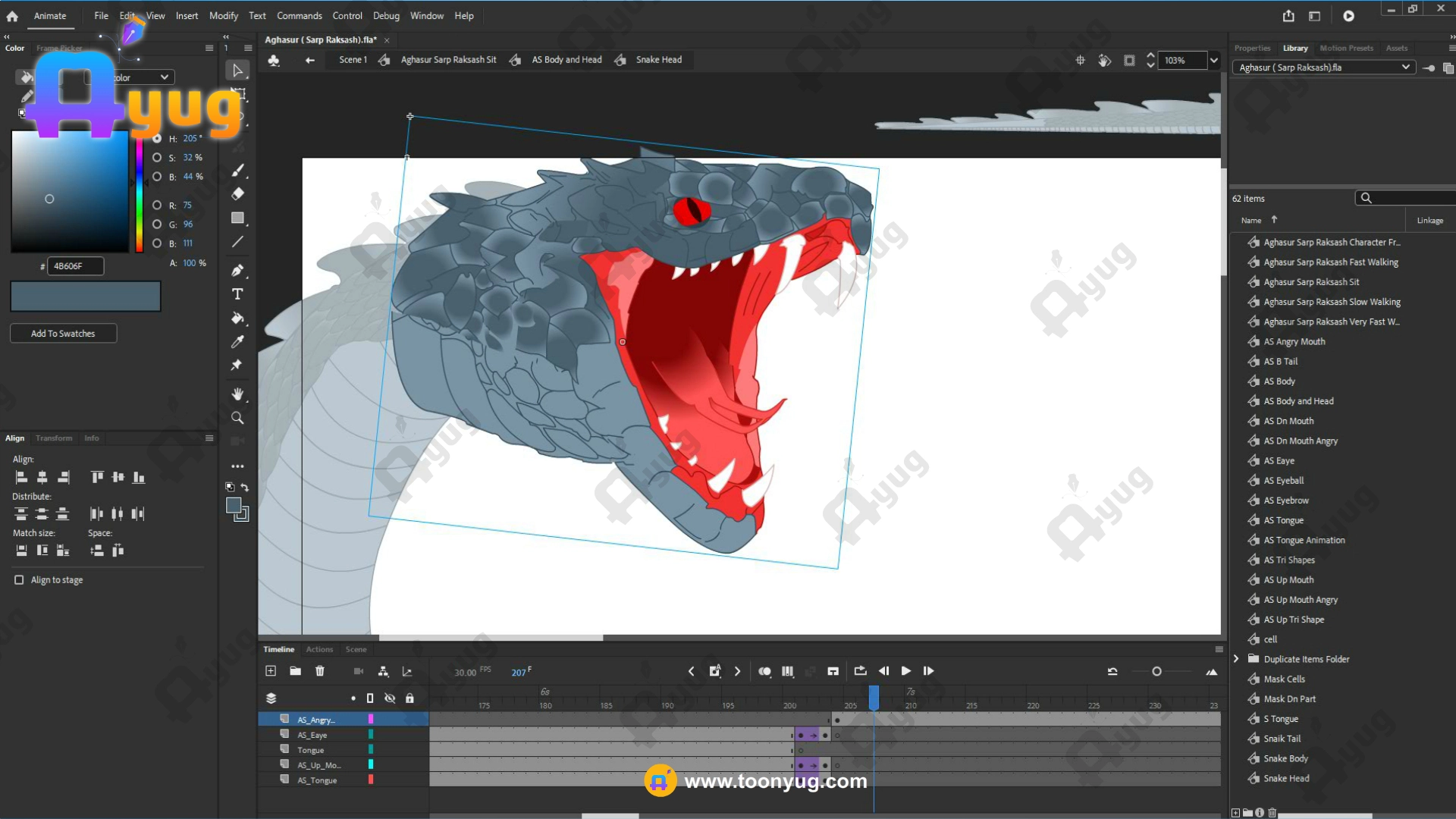This screenshot has width=1456, height=819.
Task: Click the new layer icon in timeline
Action: (271, 671)
